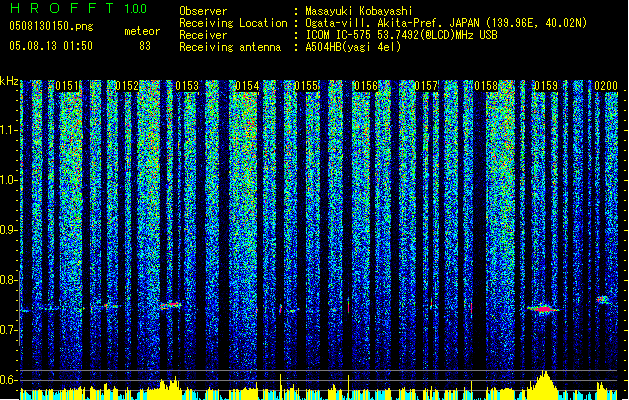Viewport: 629px width, 400px height.
Task: Click the 0200 time marker
Action: 606,86
